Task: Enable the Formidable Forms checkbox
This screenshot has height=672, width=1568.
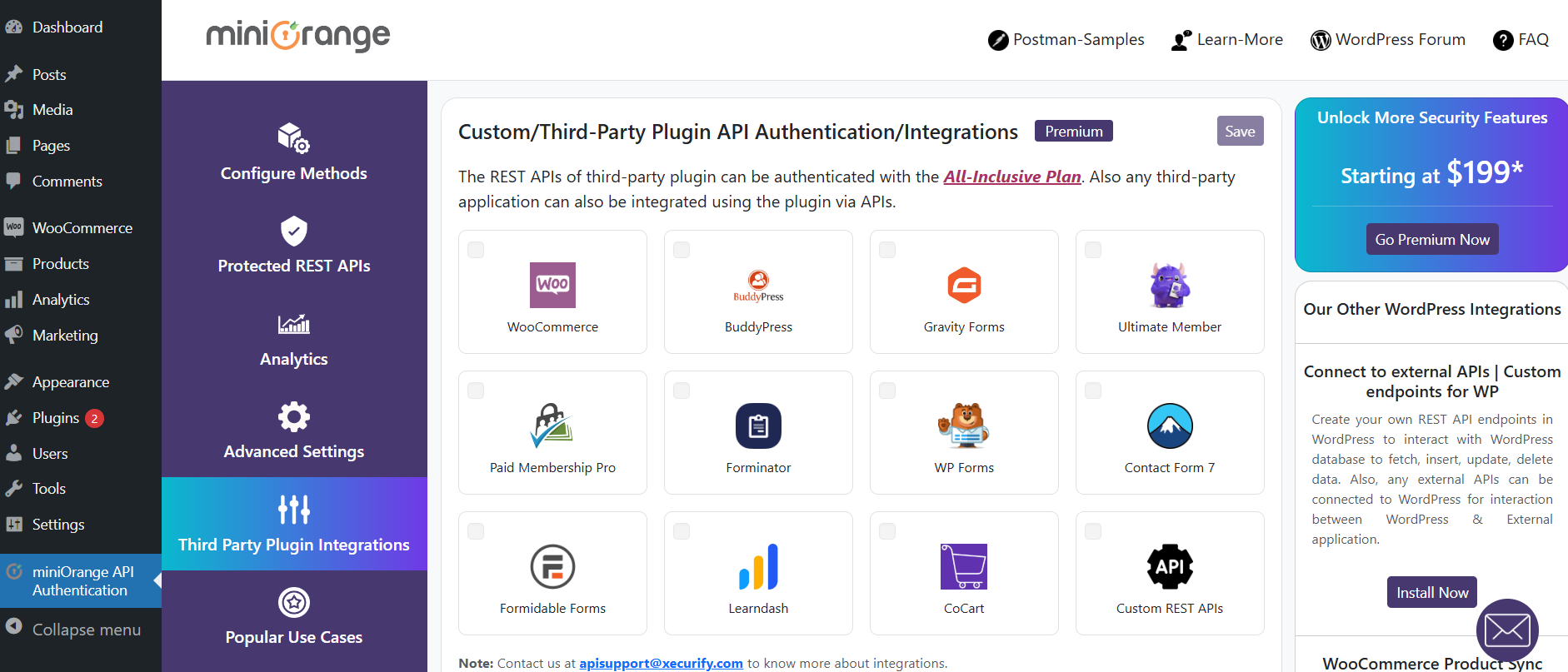Action: 476,531
